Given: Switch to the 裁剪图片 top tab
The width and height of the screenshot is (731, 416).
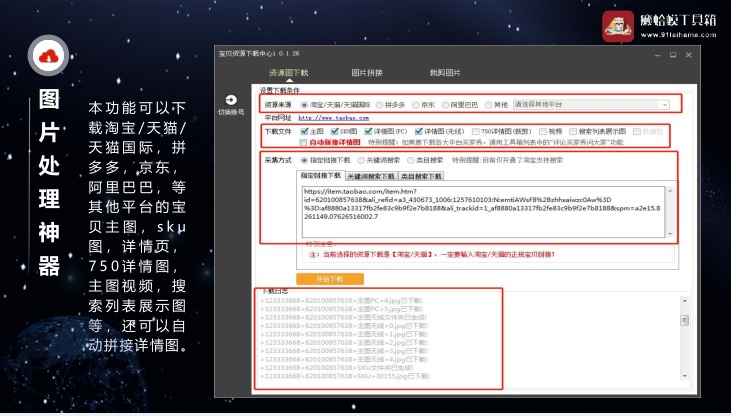Looking at the screenshot, I should pos(445,73).
